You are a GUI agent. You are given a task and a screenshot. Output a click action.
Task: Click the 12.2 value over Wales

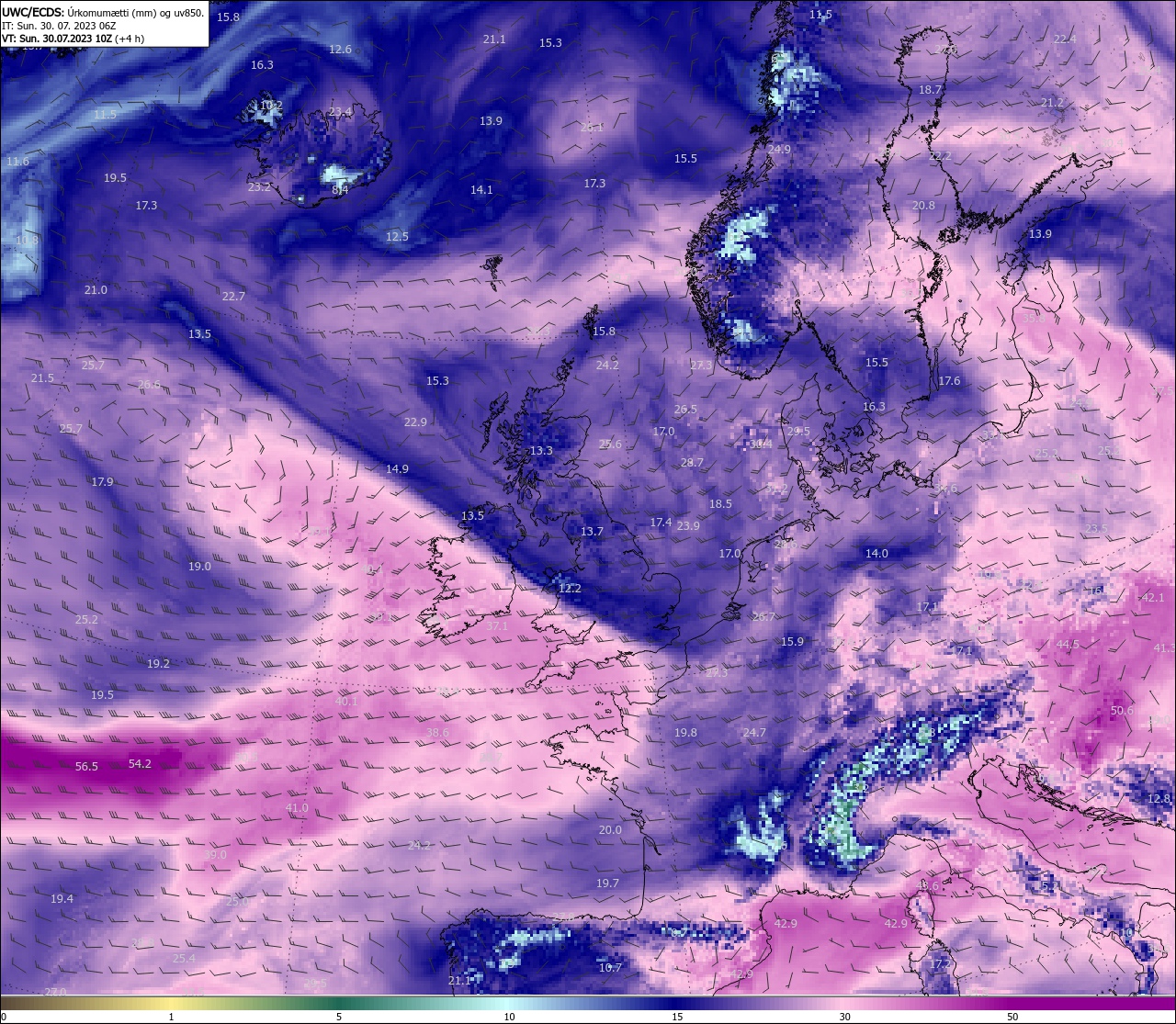point(570,589)
